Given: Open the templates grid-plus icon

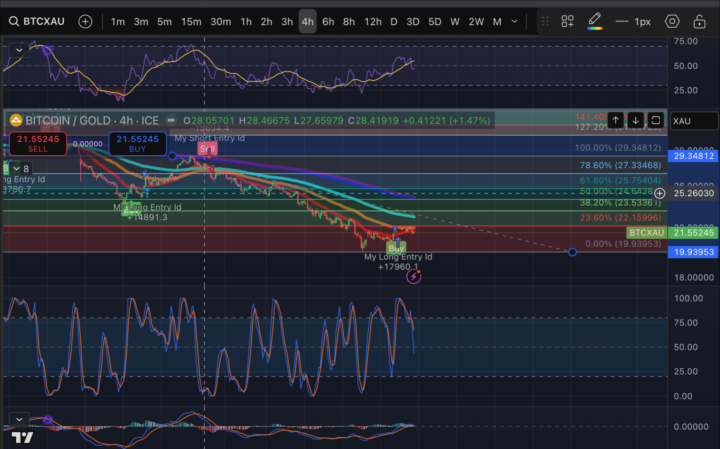Looking at the screenshot, I should coord(568,21).
